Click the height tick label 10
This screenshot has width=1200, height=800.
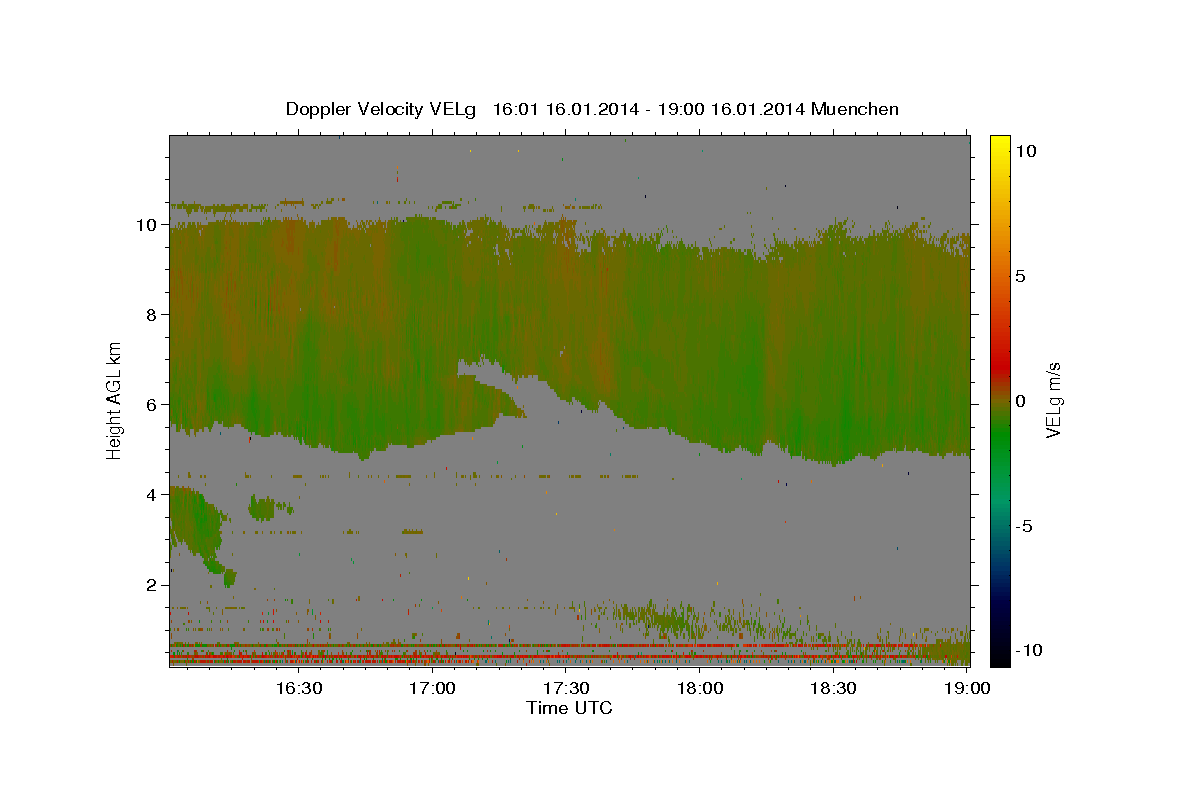tap(149, 225)
